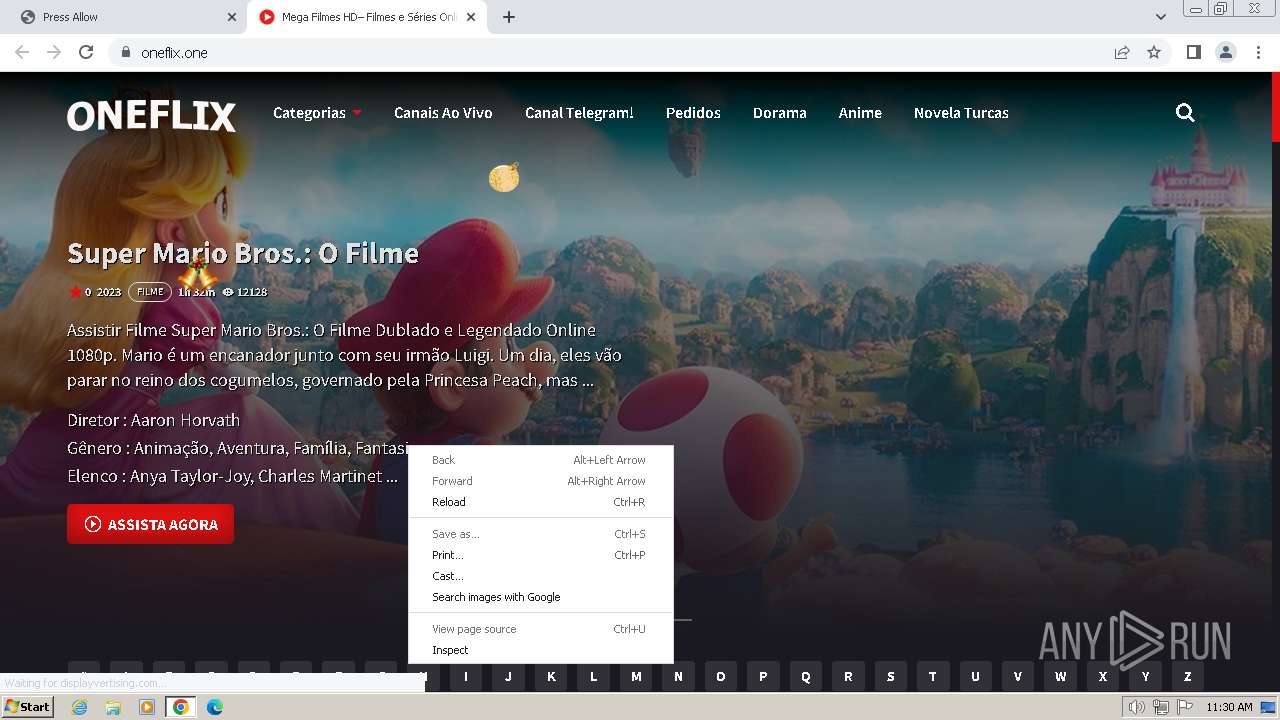Click the share page icon in the address bar

(1122, 52)
